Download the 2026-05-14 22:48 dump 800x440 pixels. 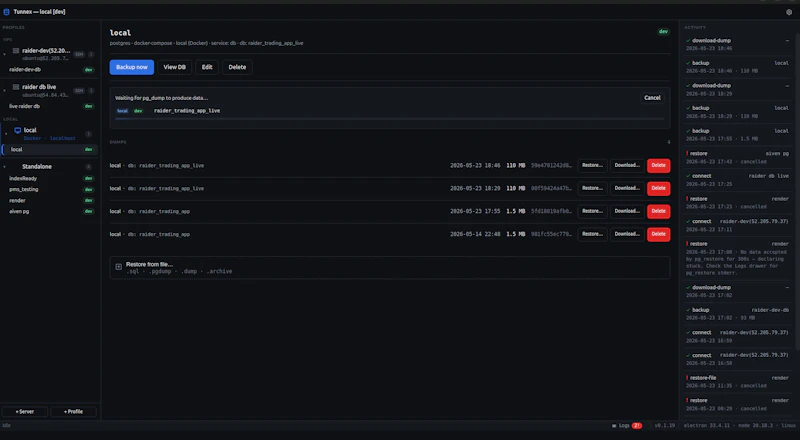pyautogui.click(x=627, y=234)
